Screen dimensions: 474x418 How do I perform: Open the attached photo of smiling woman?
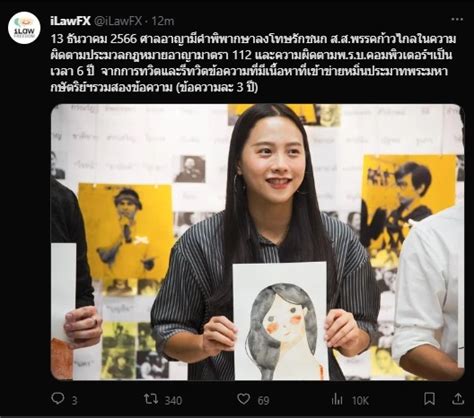tap(257, 242)
